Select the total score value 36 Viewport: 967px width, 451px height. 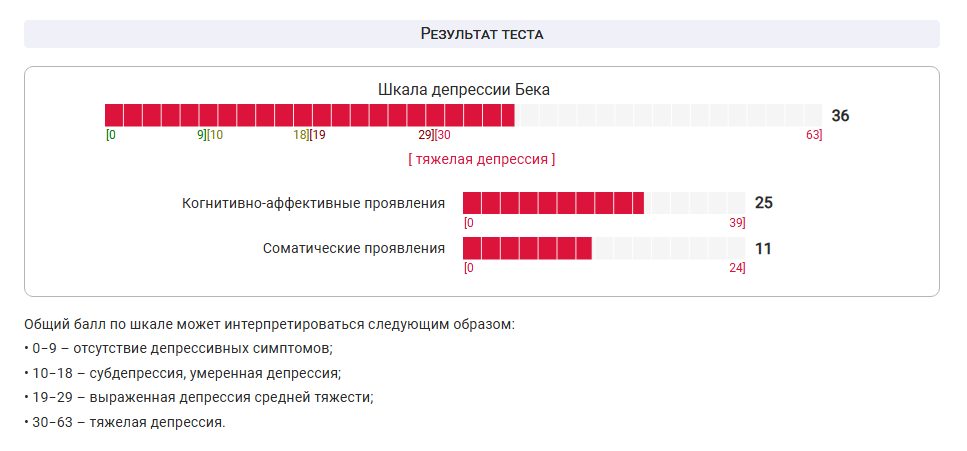click(840, 116)
